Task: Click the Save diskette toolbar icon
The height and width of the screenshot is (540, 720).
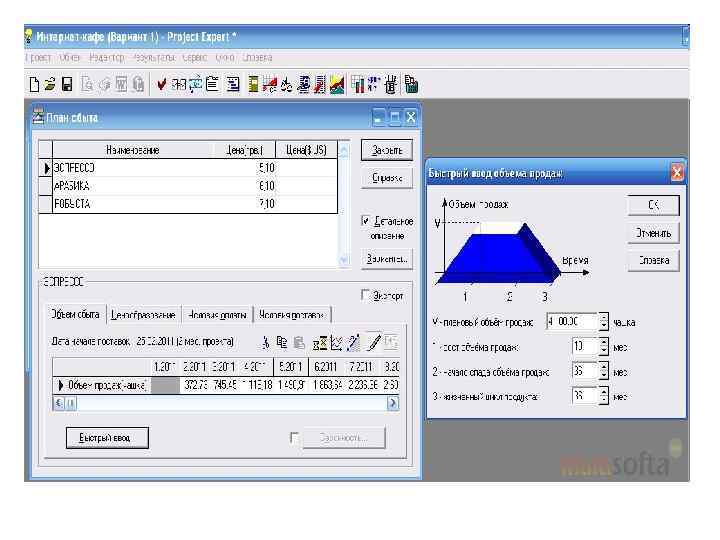Action: click(67, 84)
